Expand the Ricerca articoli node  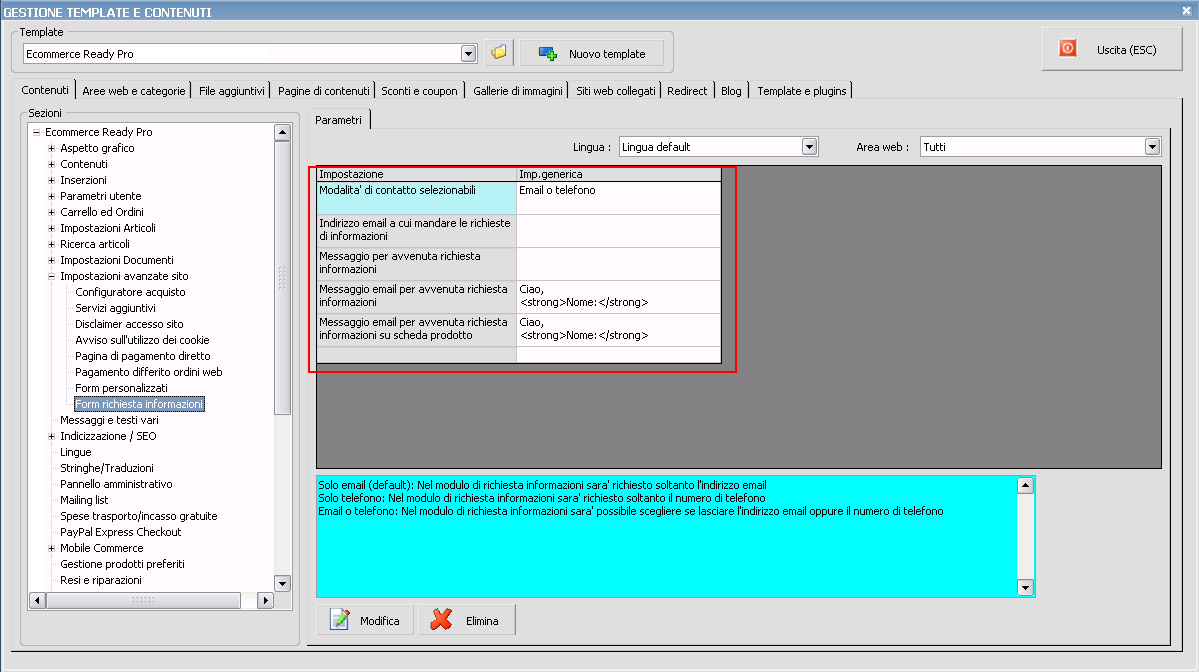click(x=51, y=245)
